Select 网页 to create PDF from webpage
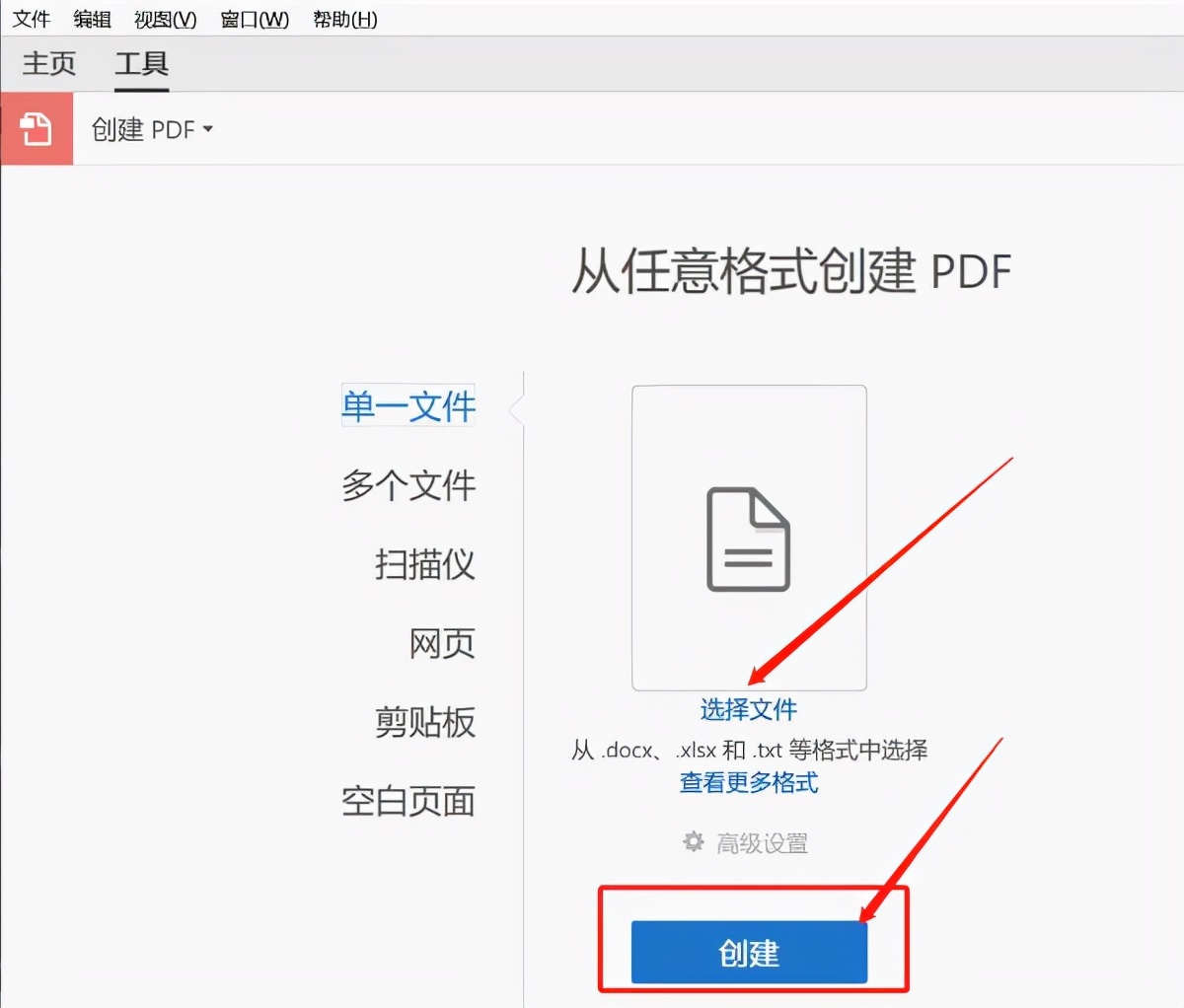 [x=441, y=643]
